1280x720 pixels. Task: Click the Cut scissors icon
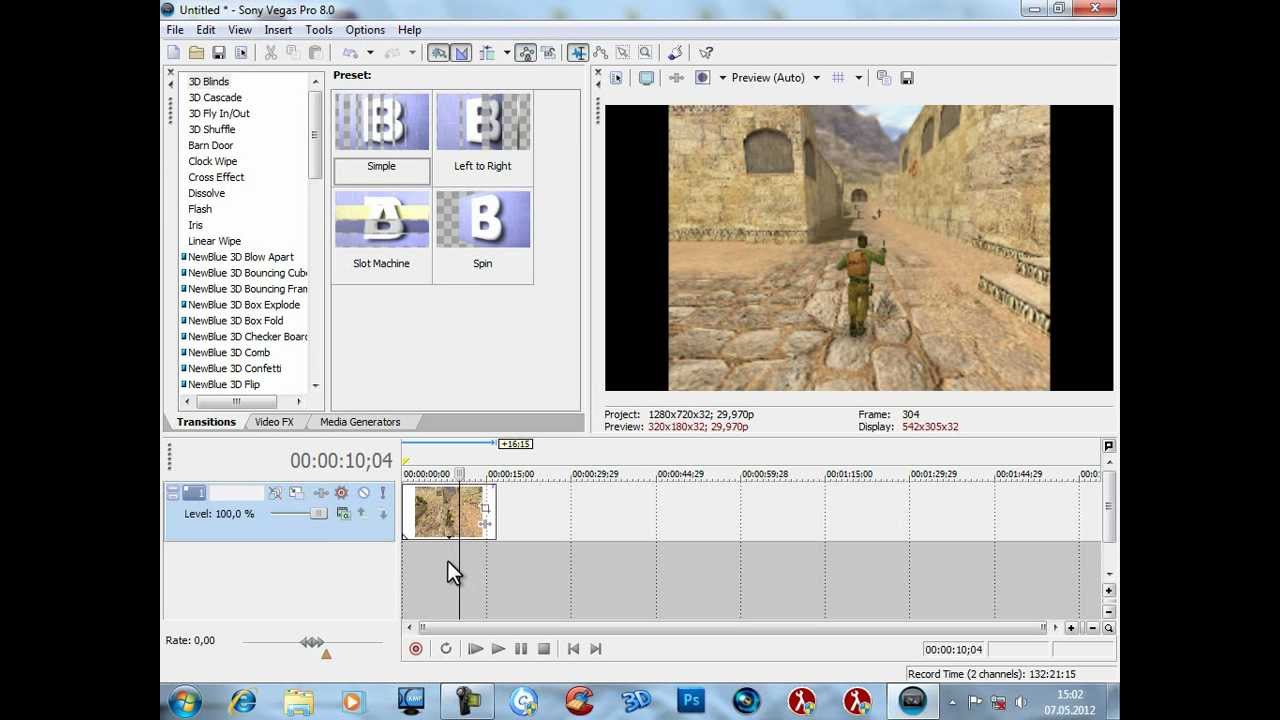(271, 53)
